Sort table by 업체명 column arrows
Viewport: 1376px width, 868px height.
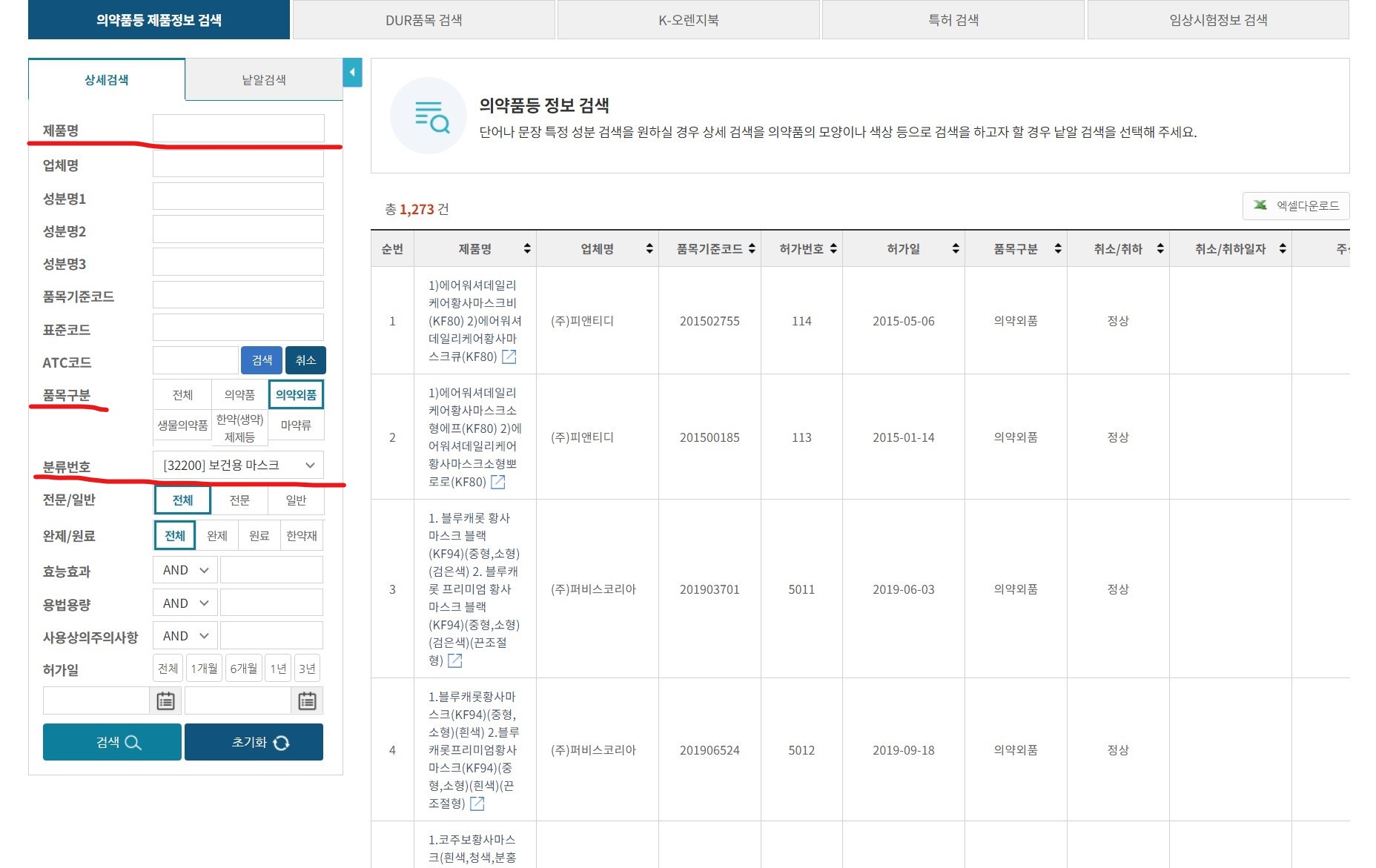pos(649,249)
